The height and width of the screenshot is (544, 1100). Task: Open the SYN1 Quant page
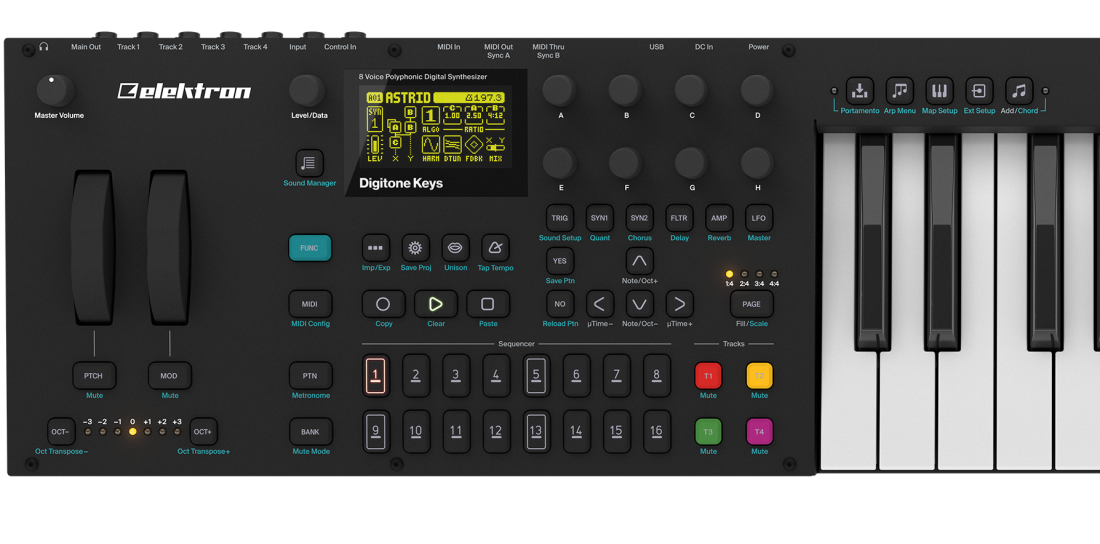tap(600, 218)
